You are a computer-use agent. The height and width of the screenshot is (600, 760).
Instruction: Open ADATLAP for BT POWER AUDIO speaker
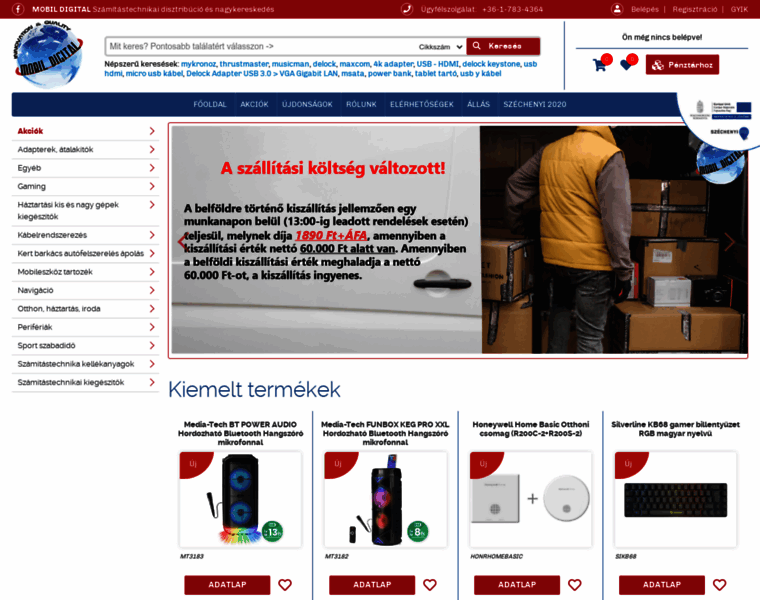click(x=227, y=585)
